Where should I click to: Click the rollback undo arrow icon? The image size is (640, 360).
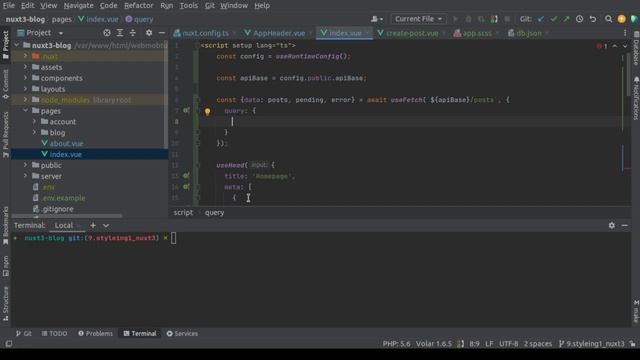[x=593, y=19]
